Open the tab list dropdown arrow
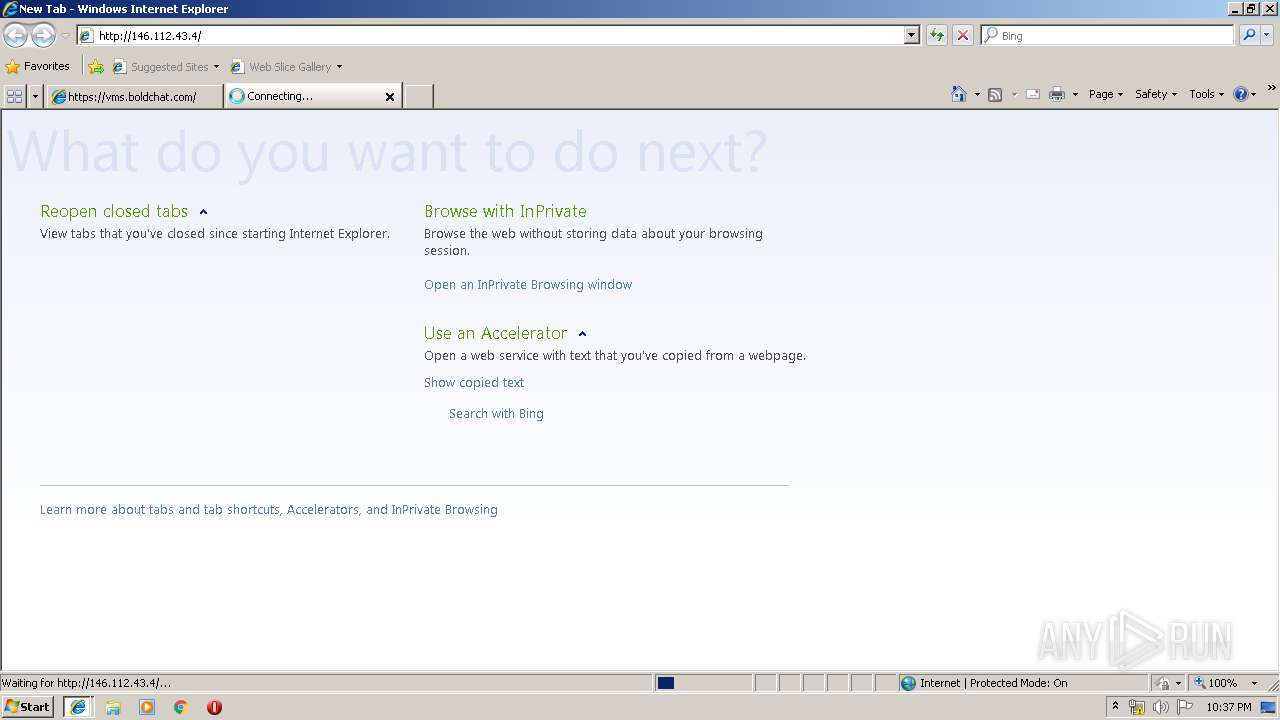1280x720 pixels. [x=36, y=96]
